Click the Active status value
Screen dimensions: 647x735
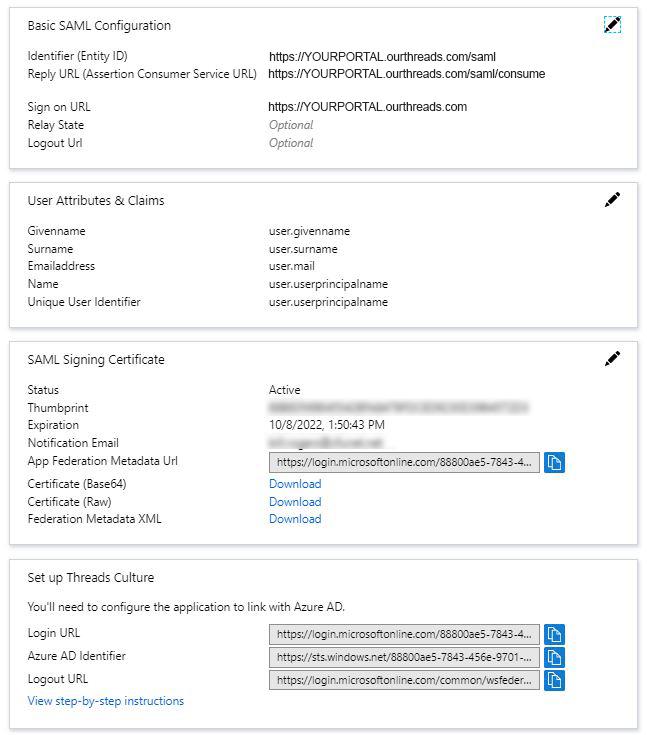pos(285,390)
